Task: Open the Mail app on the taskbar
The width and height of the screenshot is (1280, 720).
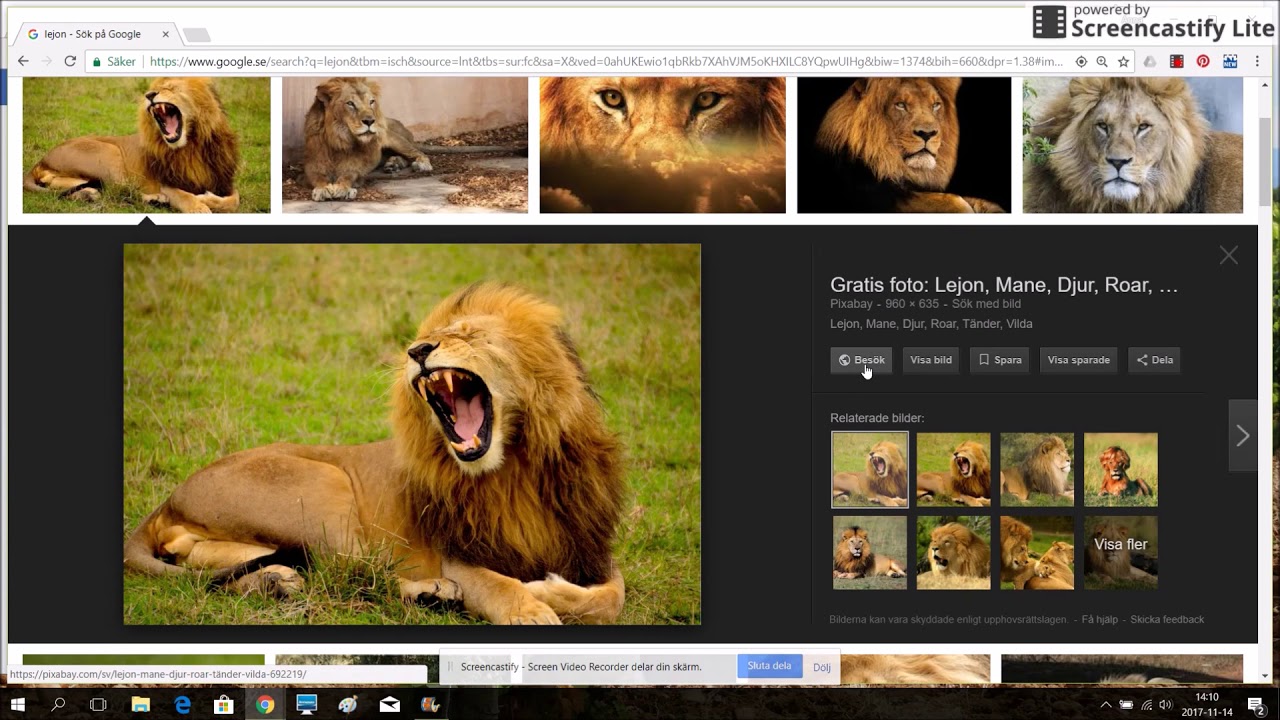Action: point(389,705)
